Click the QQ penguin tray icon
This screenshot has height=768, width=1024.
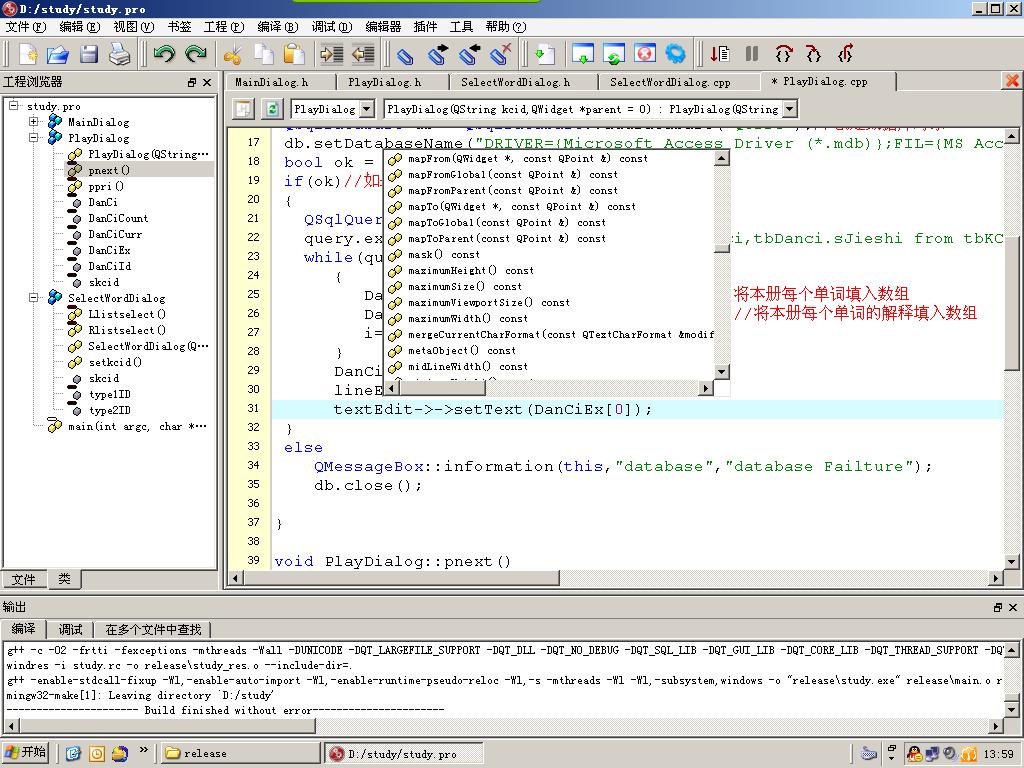pyautogui.click(x=914, y=754)
